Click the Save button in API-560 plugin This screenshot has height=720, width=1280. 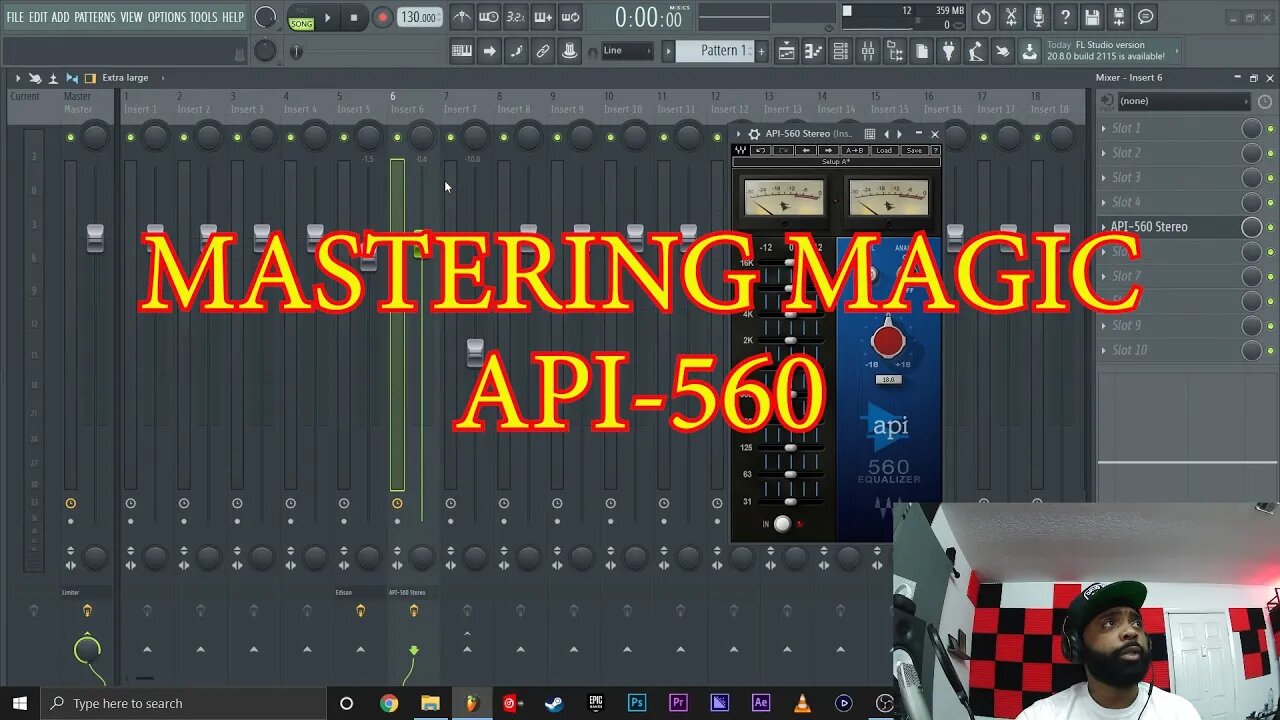click(x=914, y=150)
